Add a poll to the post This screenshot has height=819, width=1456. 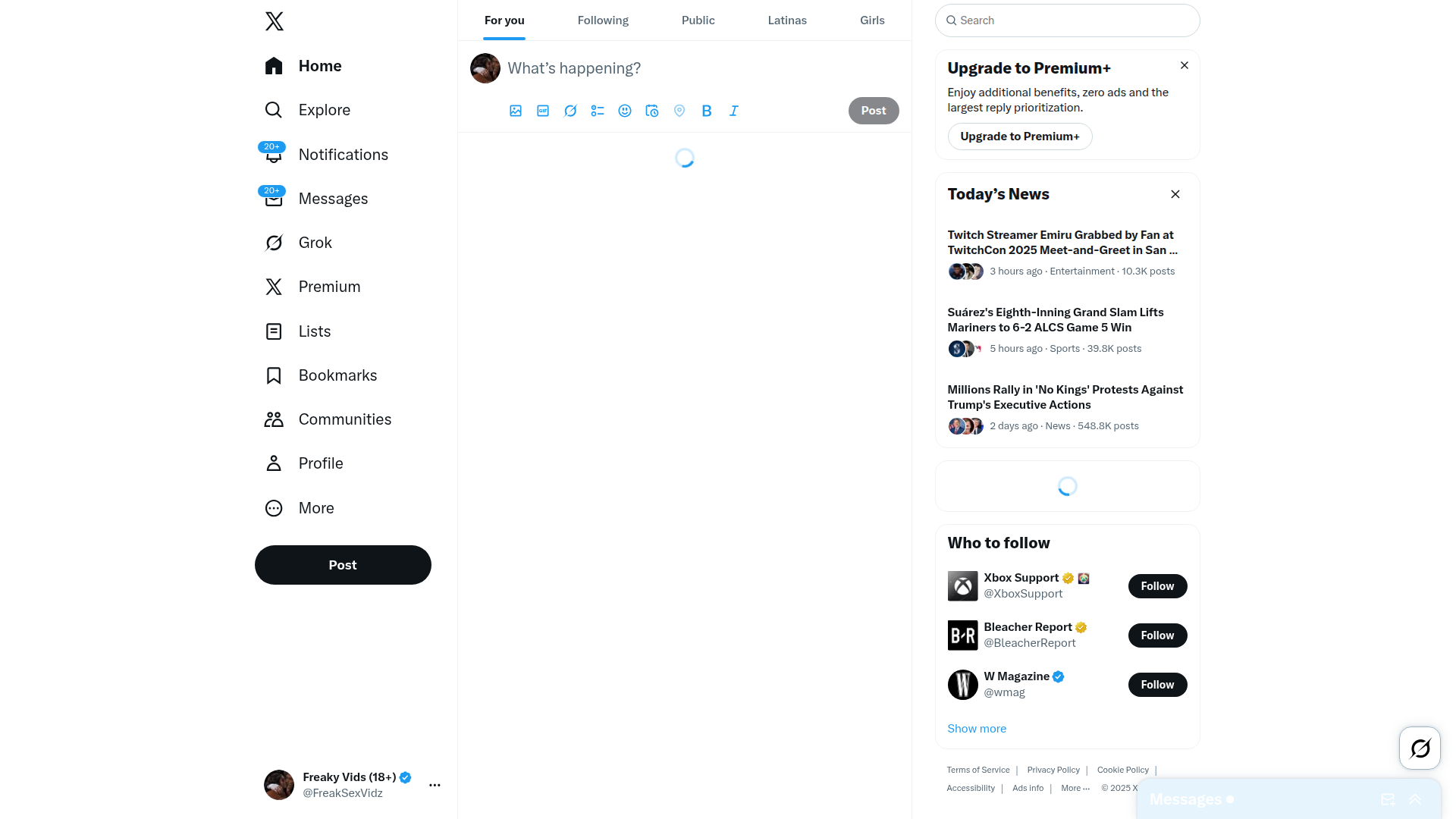point(598,111)
